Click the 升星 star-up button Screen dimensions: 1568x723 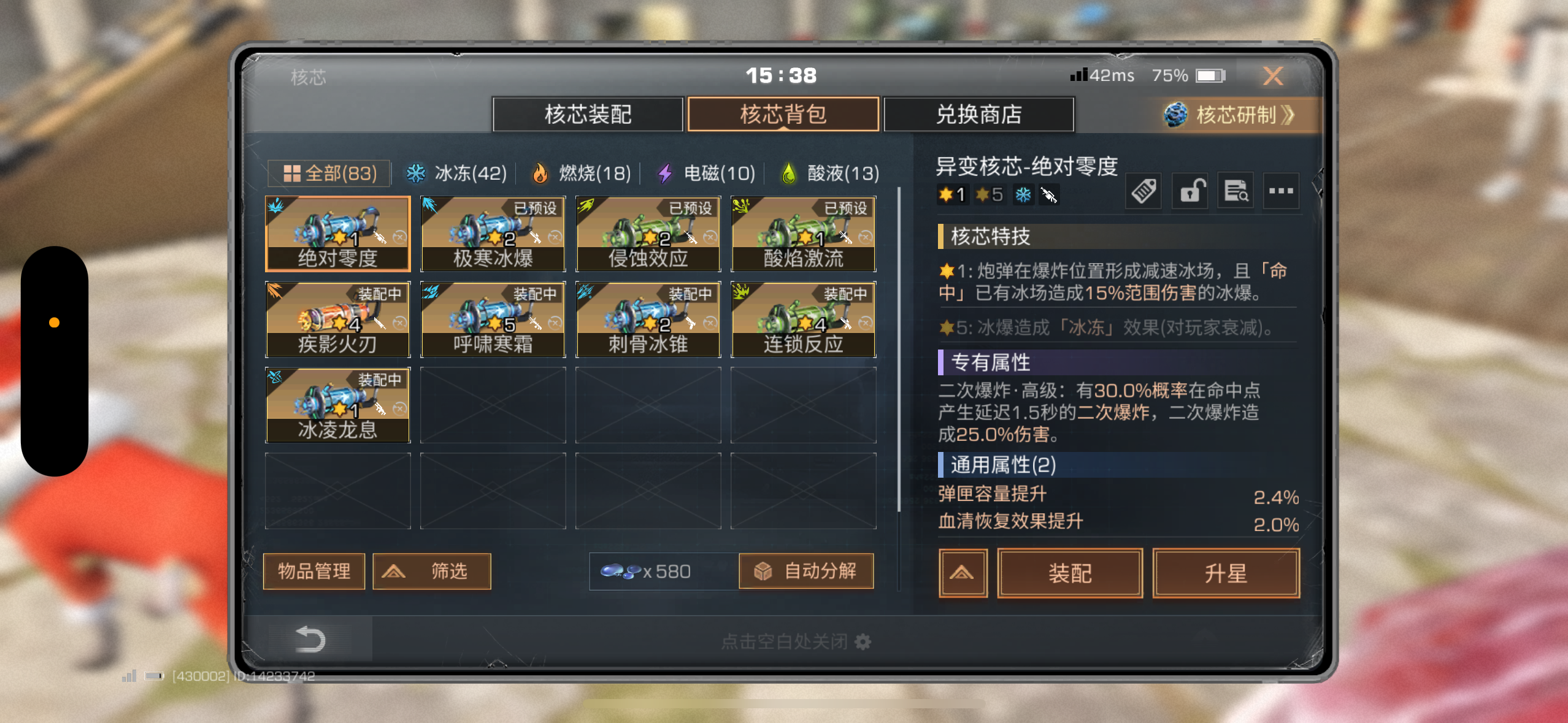pos(1226,573)
